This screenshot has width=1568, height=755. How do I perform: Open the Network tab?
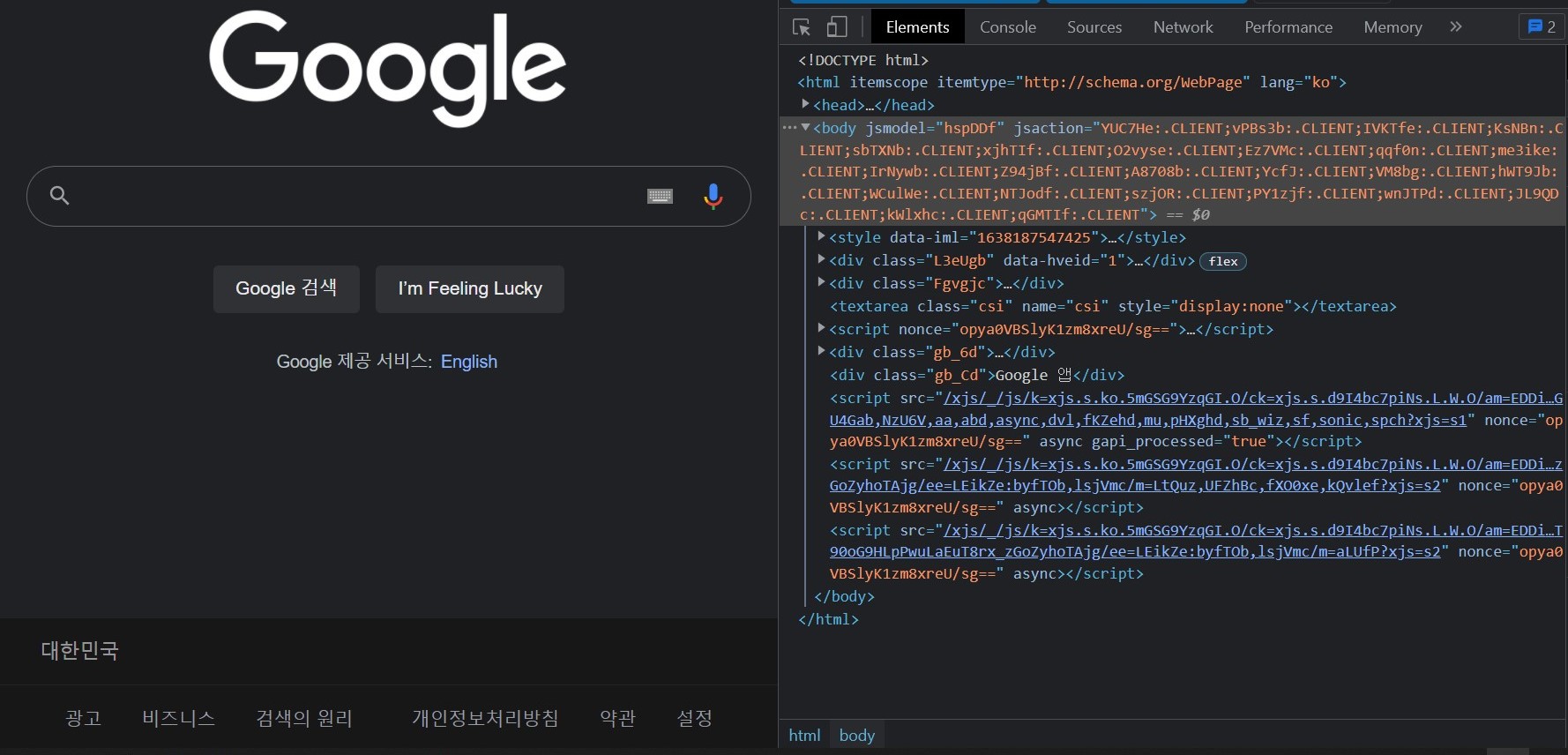coord(1183,27)
